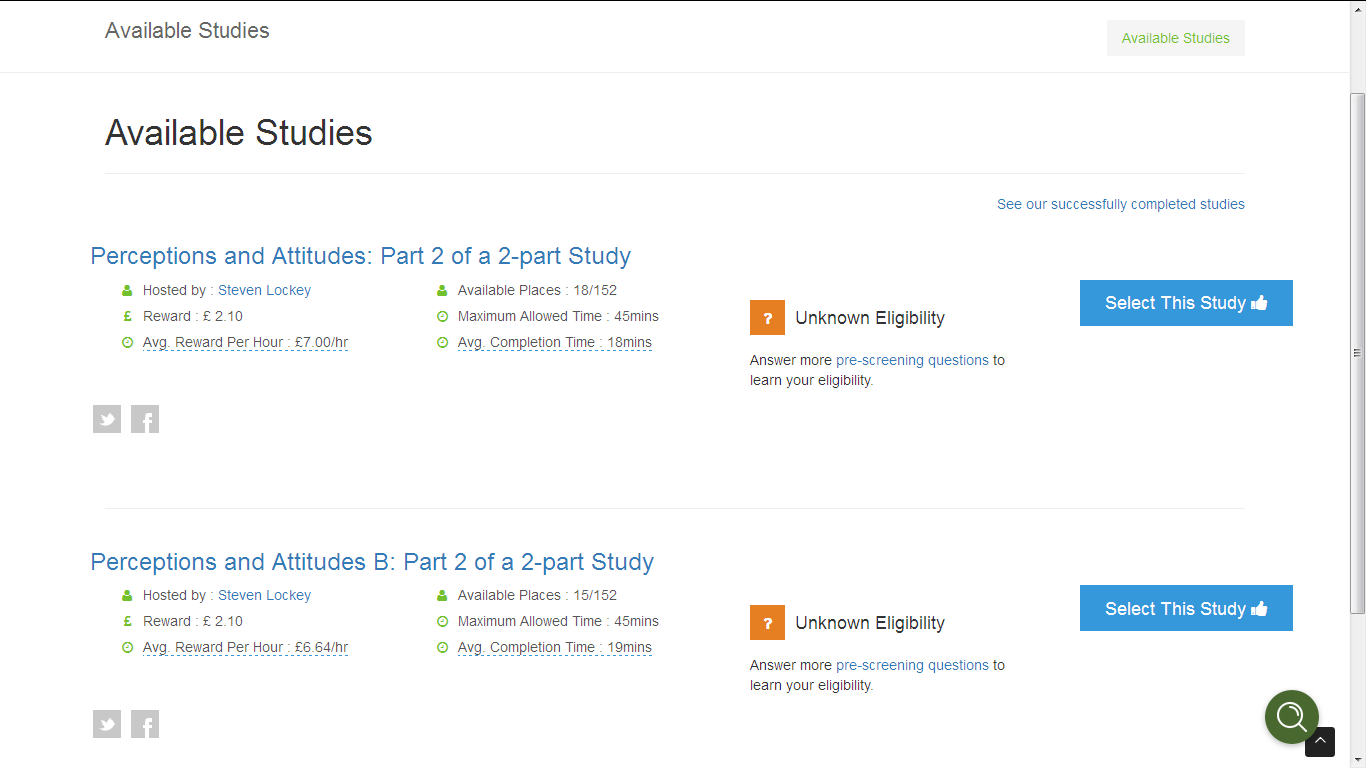Select the Perceptions and Attitudes B study

point(1186,608)
